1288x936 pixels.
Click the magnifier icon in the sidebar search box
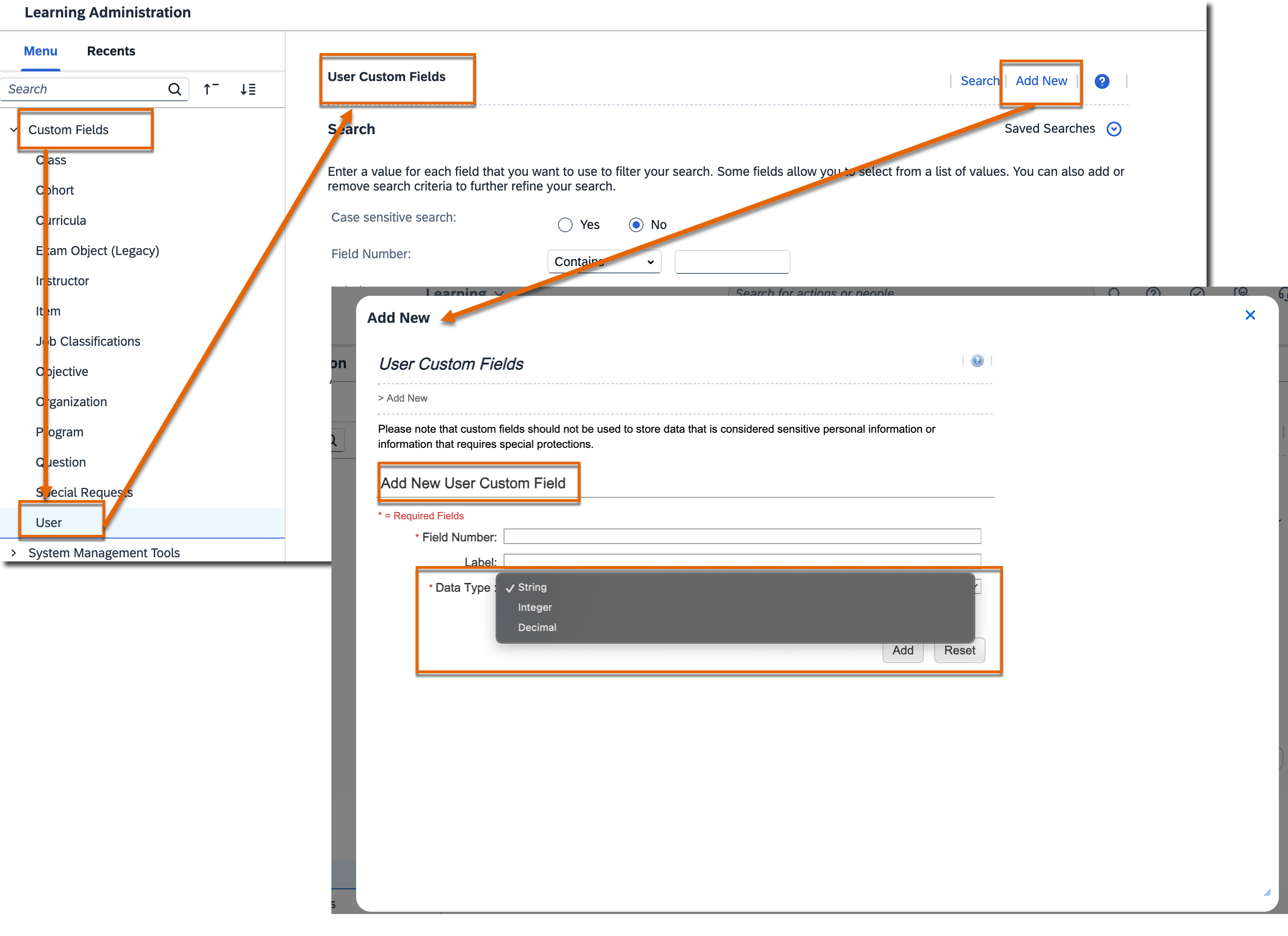tap(175, 89)
